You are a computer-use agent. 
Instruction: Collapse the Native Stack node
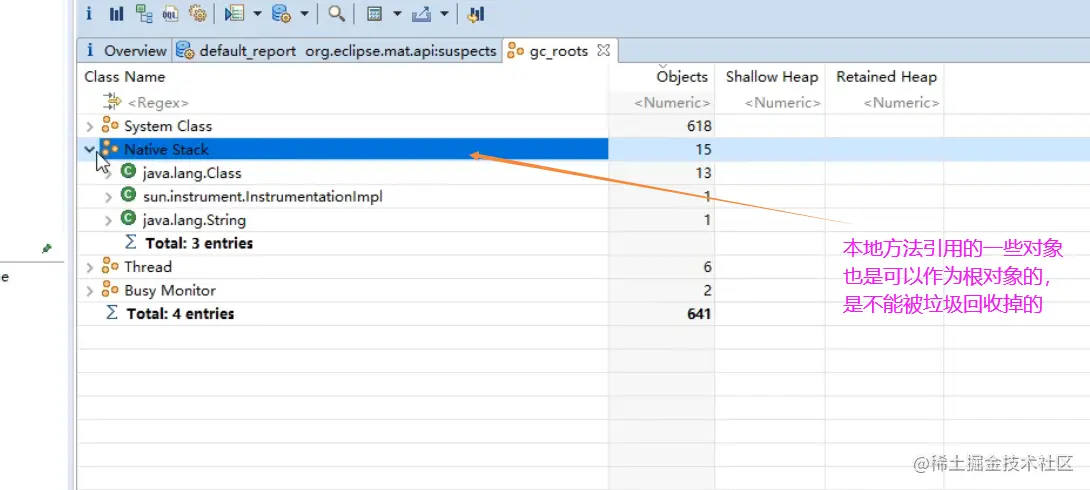[90, 149]
